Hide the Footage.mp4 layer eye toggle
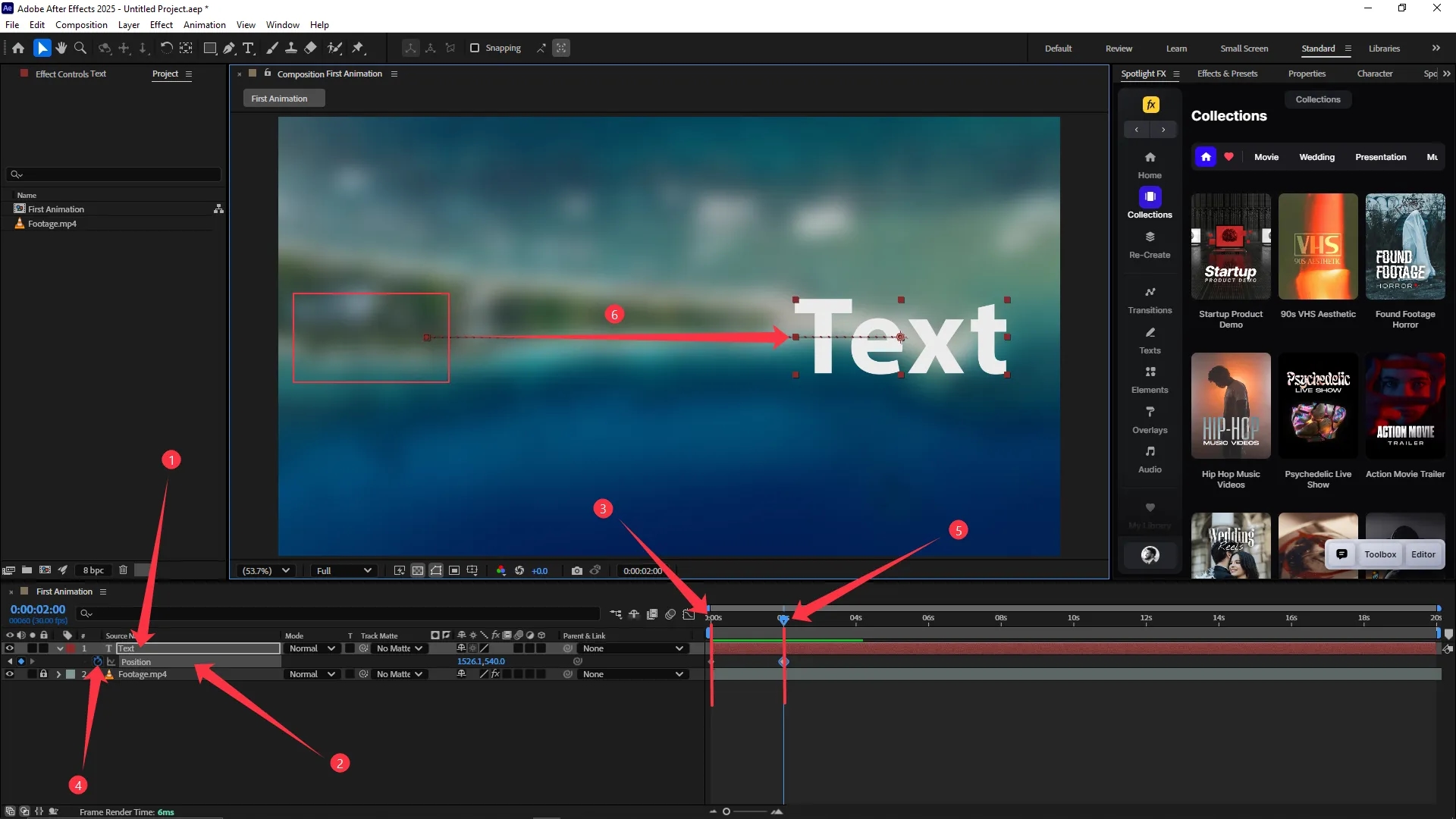 pos(9,674)
